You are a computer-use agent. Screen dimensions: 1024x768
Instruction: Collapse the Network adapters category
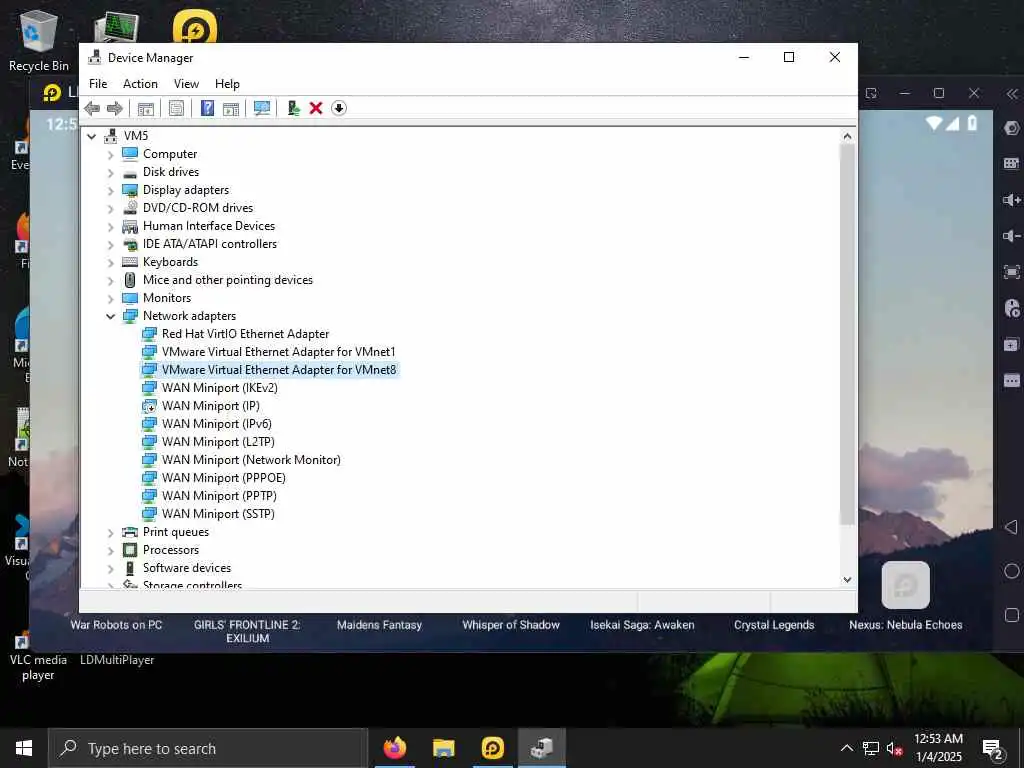(110, 317)
